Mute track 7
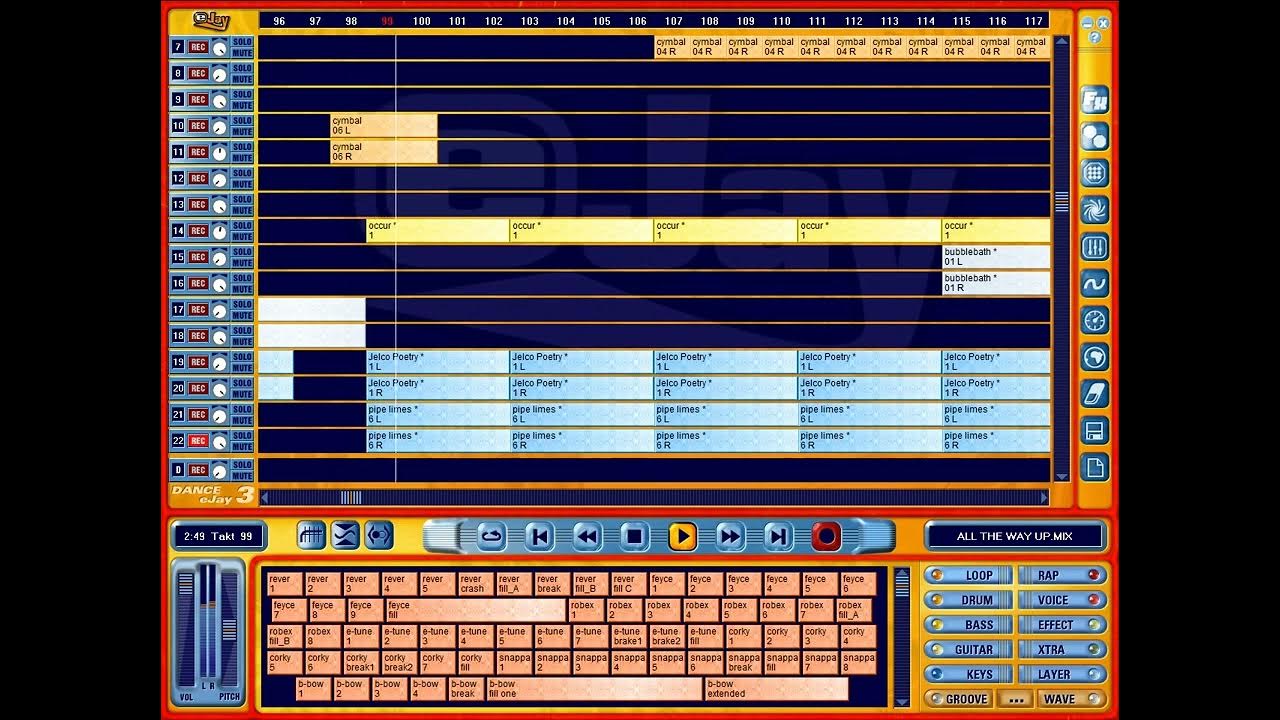 243,53
